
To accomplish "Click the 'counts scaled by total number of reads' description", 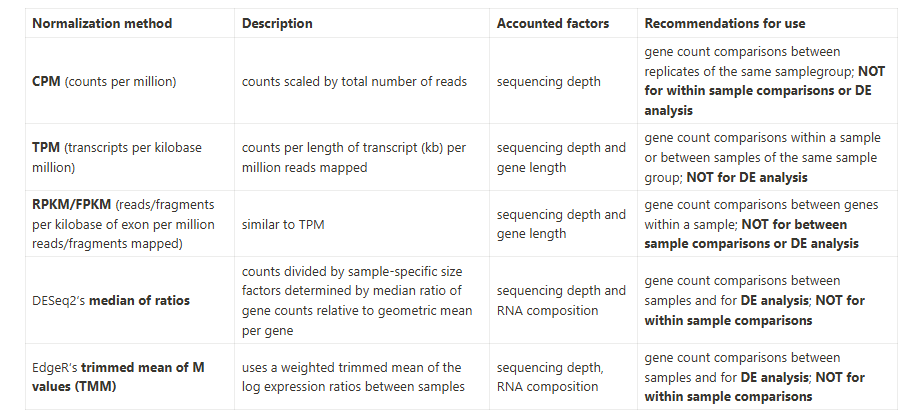I will pos(354,81).
